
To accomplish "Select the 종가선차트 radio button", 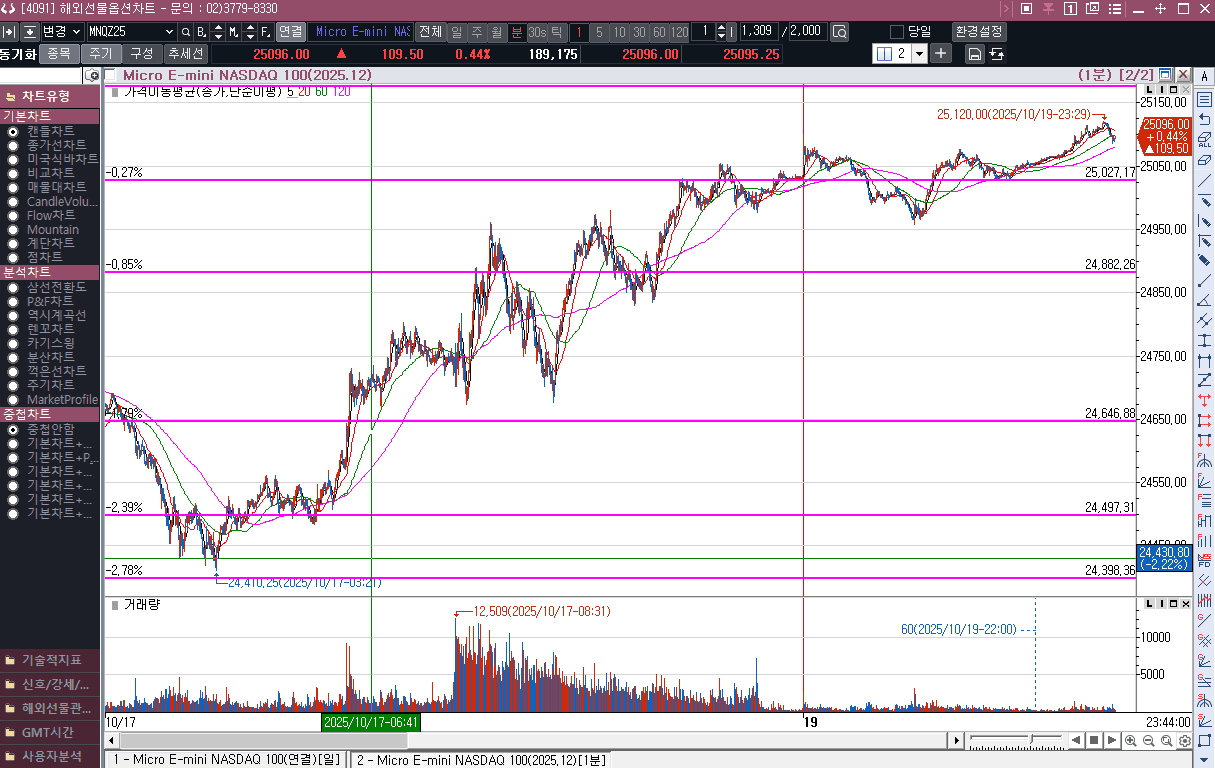I will click(13, 145).
